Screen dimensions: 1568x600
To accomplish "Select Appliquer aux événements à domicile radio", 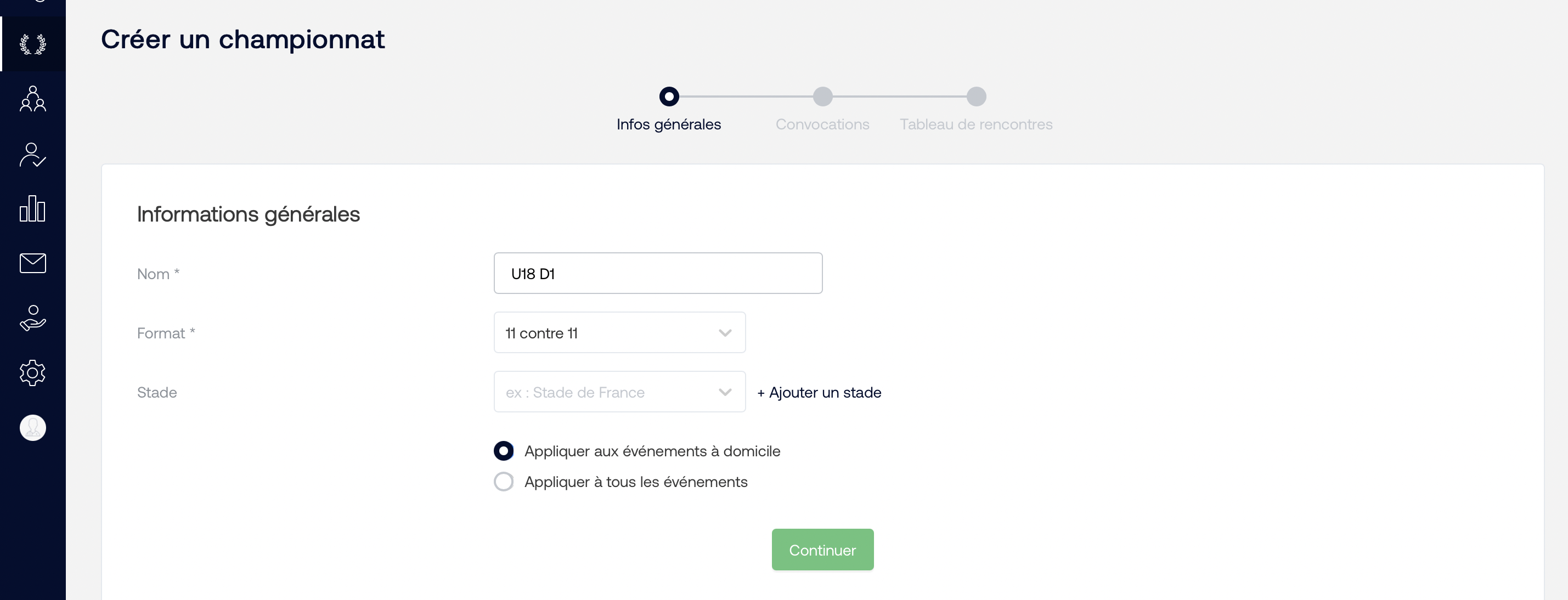I will [504, 451].
